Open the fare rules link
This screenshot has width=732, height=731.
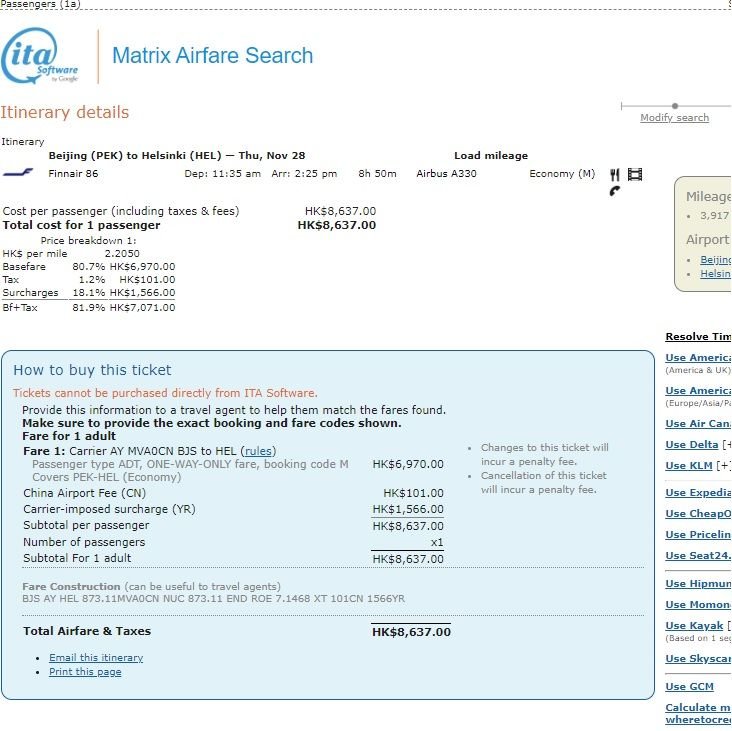(259, 451)
